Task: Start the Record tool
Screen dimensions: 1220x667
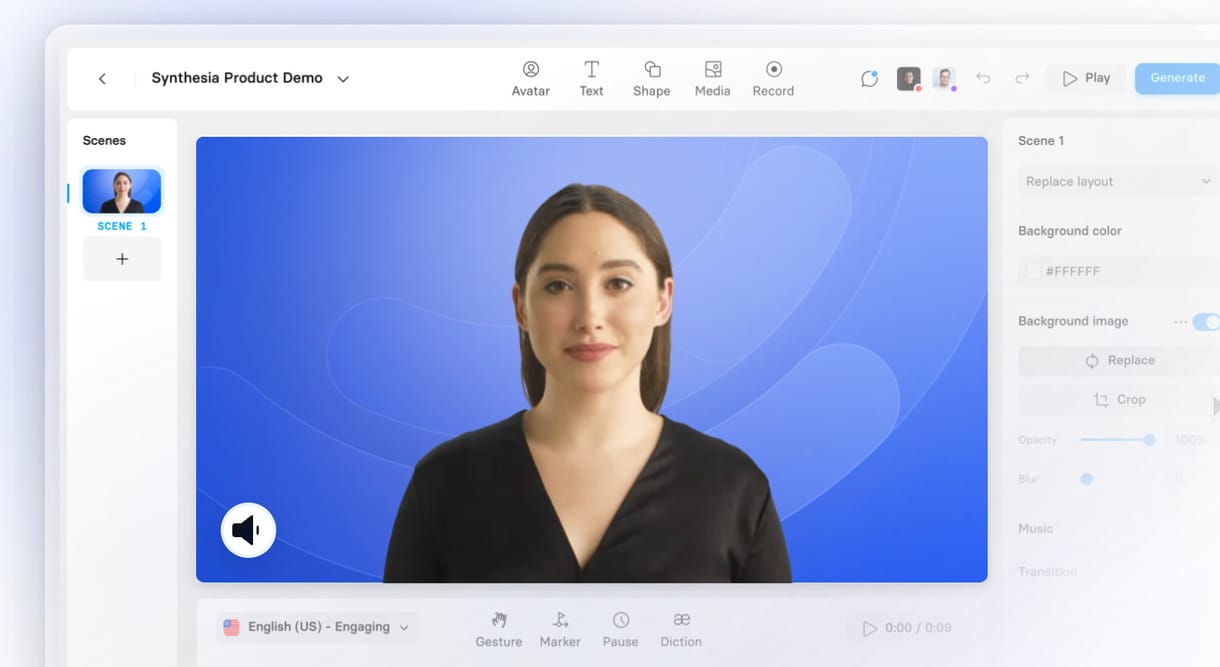Action: (x=773, y=78)
